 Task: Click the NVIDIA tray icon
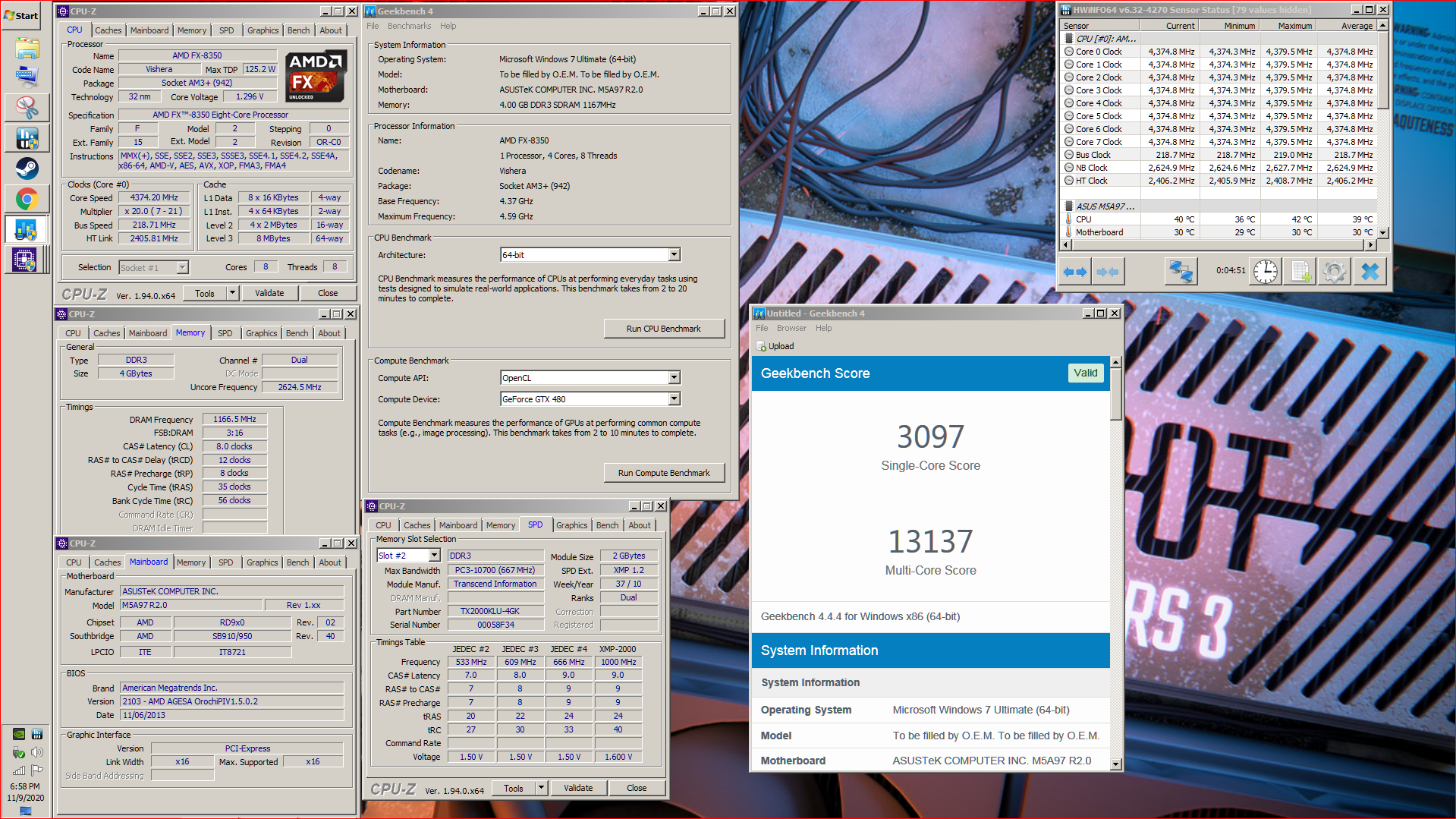click(x=19, y=734)
